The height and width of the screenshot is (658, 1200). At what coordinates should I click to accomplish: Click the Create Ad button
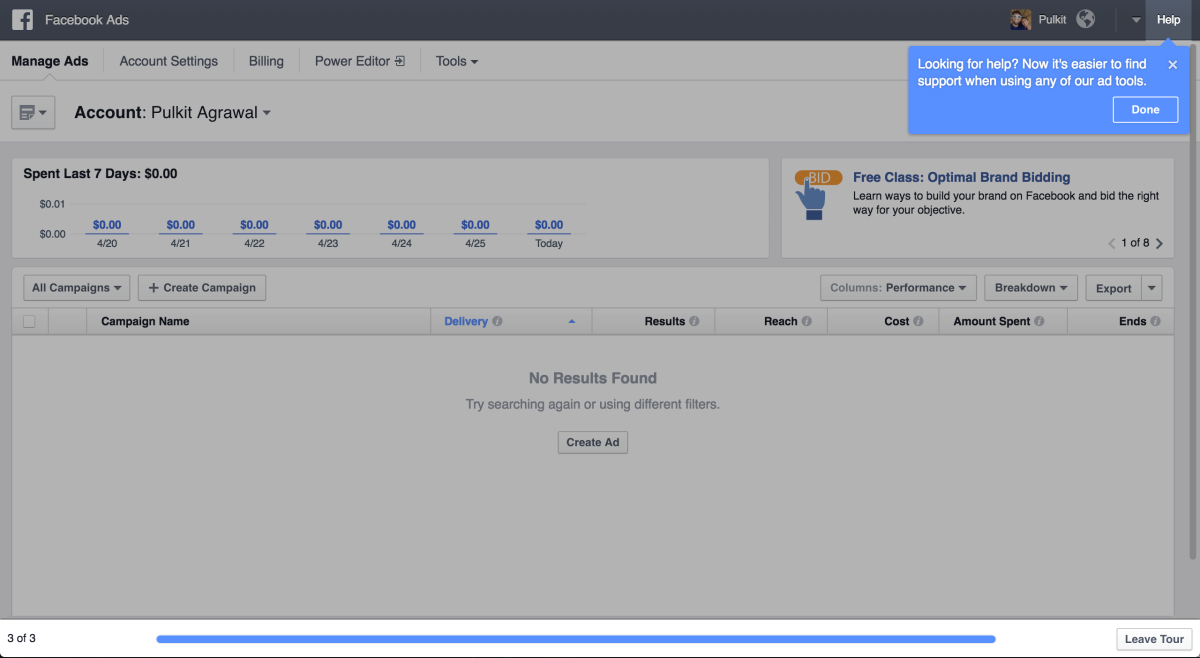(593, 442)
